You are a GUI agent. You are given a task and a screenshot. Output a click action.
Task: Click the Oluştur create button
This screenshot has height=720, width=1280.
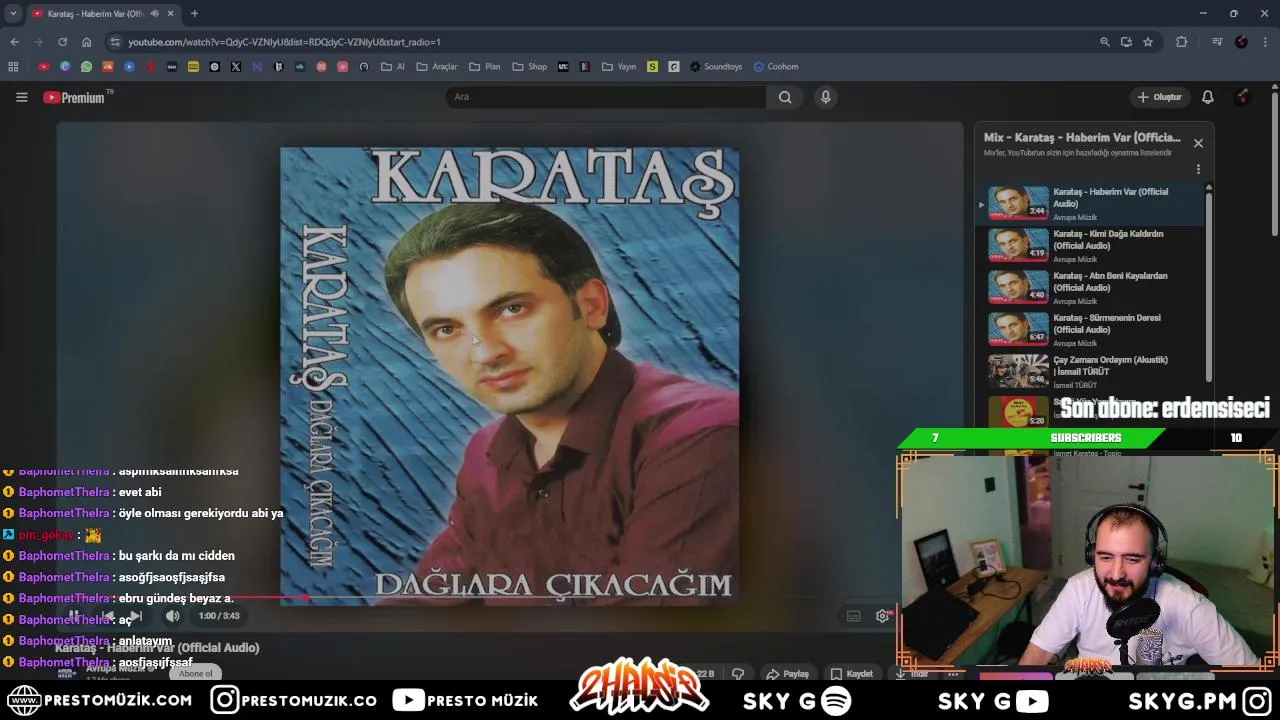[1159, 97]
